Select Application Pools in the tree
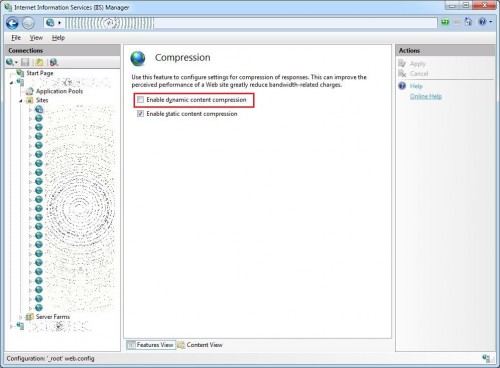The width and height of the screenshot is (500, 368). [59, 91]
